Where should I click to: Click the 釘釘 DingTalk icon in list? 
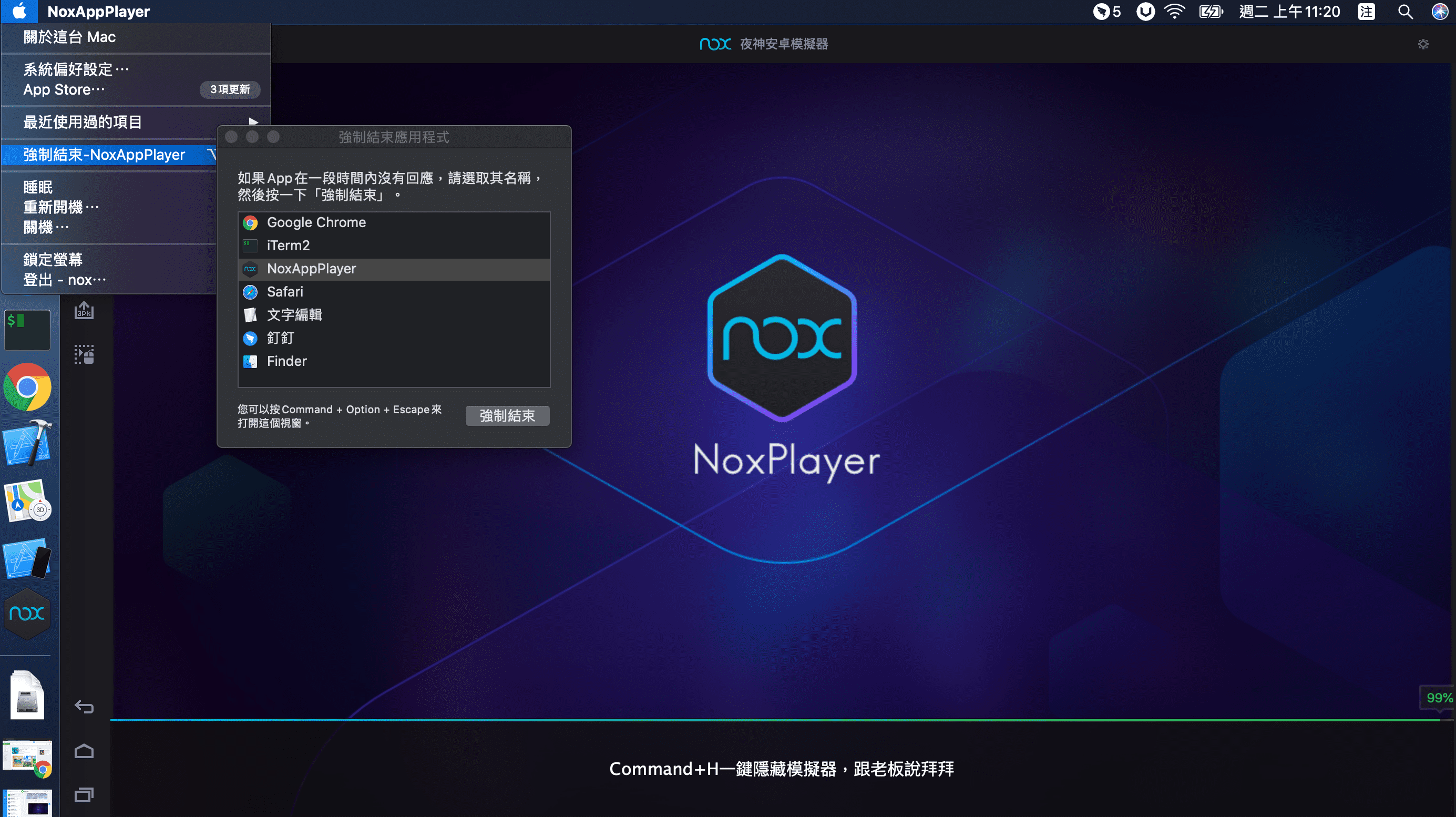pyautogui.click(x=250, y=338)
